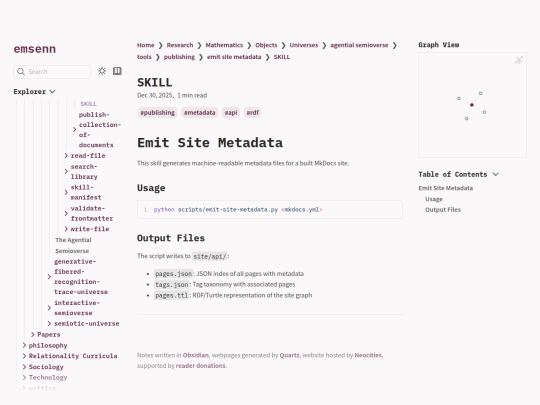This screenshot has width=540, height=405.
Task: Click the Graph View heading
Action: tap(439, 45)
